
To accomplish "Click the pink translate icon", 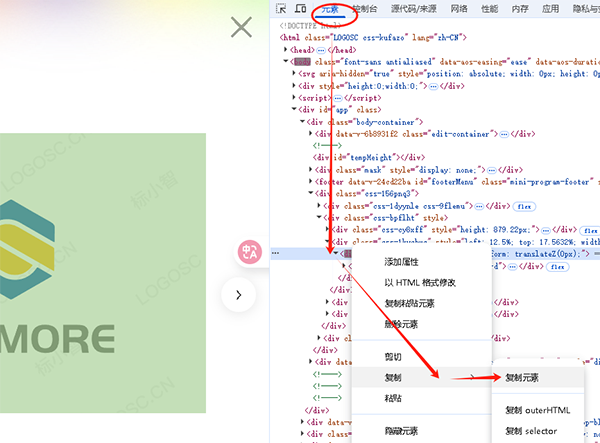I will tap(249, 252).
